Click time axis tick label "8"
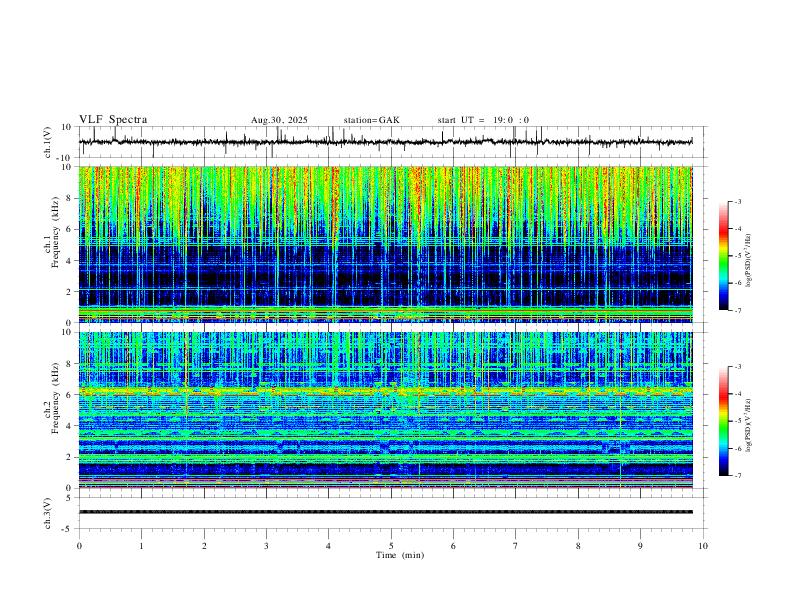The height and width of the screenshot is (612, 792). tap(578, 546)
